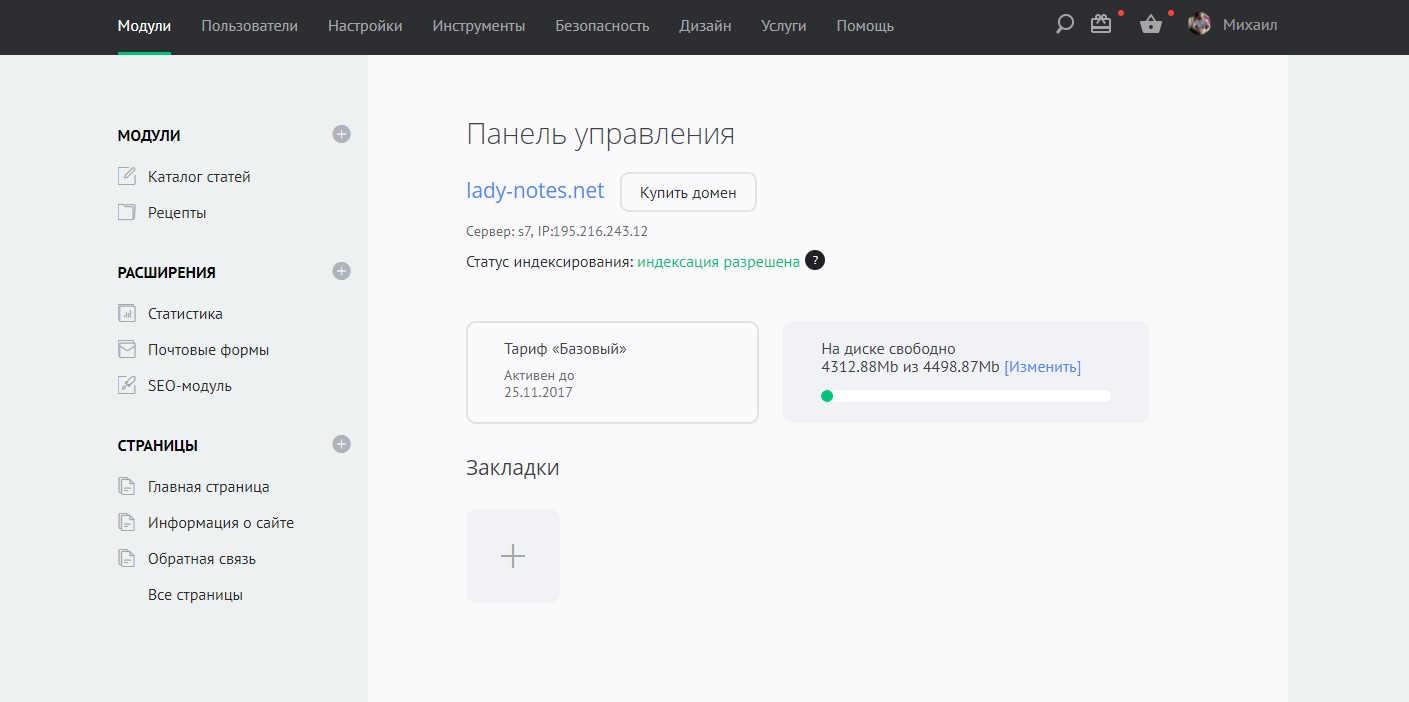Image resolution: width=1409 pixels, height=702 pixels.
Task: Open the Помощь menu
Action: [x=865, y=26]
